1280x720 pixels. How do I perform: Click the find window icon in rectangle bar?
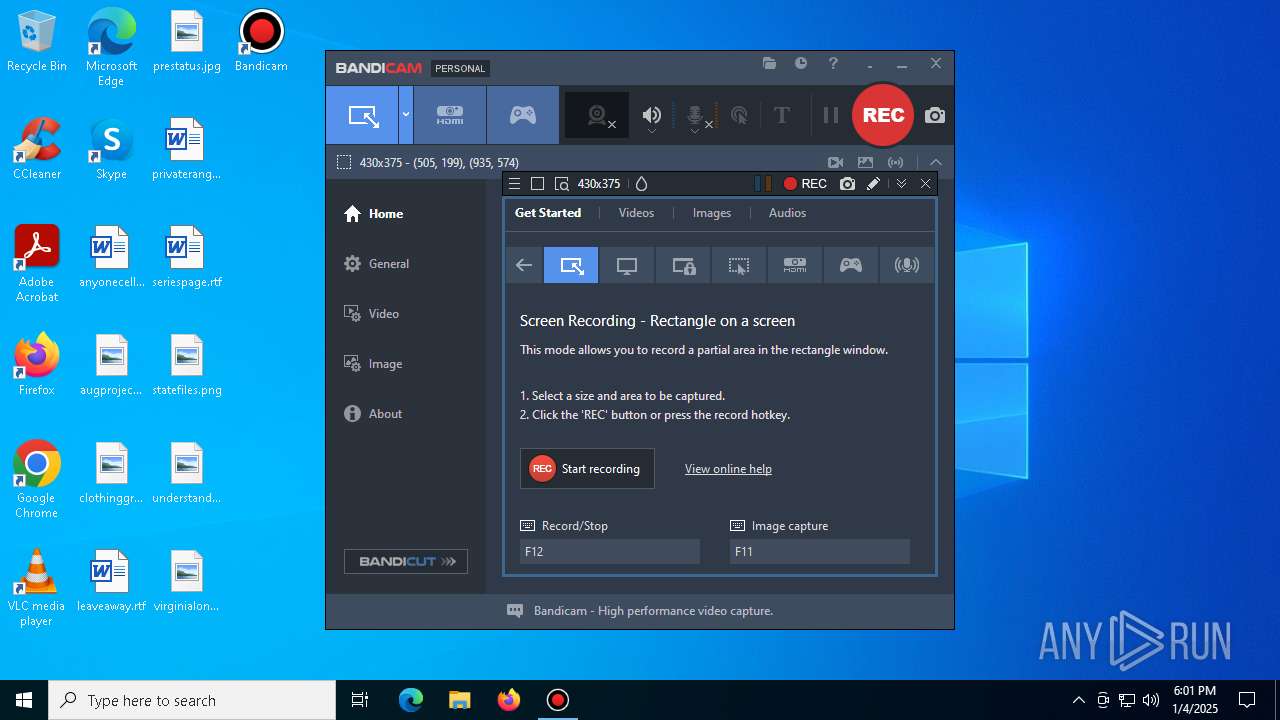tap(562, 184)
